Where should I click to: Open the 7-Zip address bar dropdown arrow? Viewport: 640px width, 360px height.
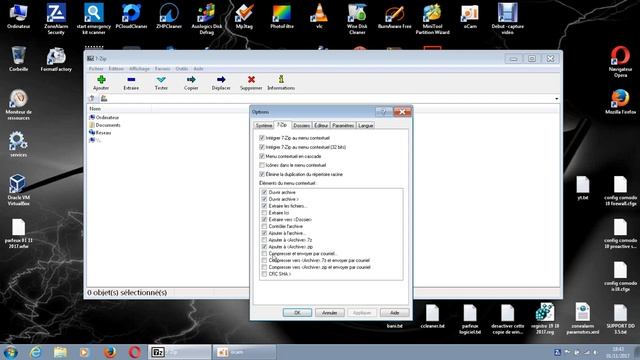[556, 98]
